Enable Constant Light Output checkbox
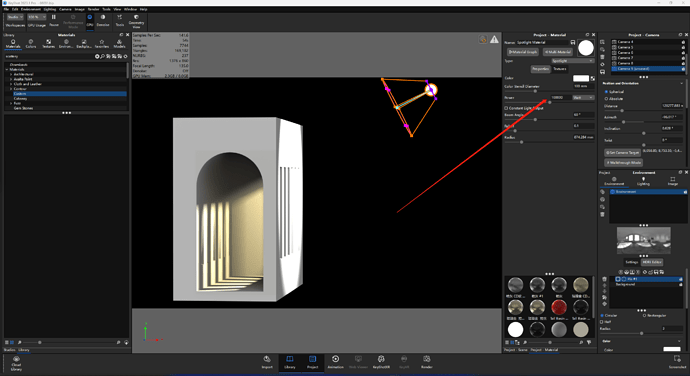The image size is (690, 376). click(506, 108)
